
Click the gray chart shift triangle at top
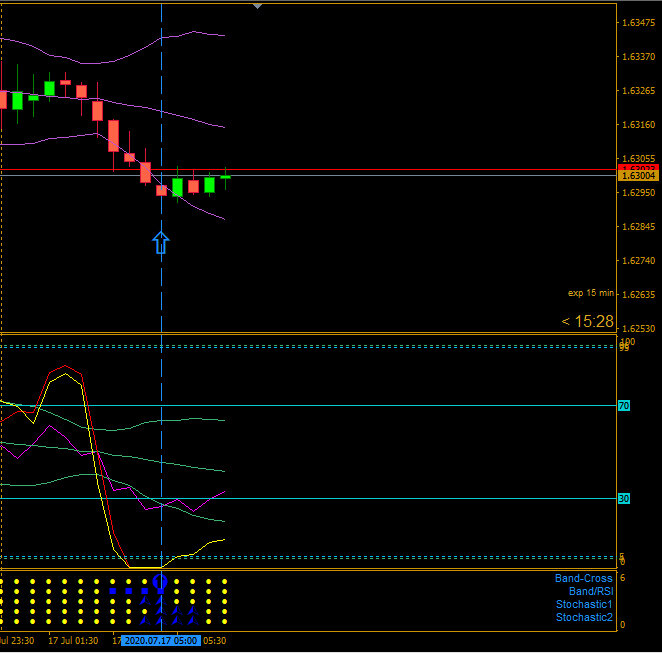pyautogui.click(x=257, y=6)
